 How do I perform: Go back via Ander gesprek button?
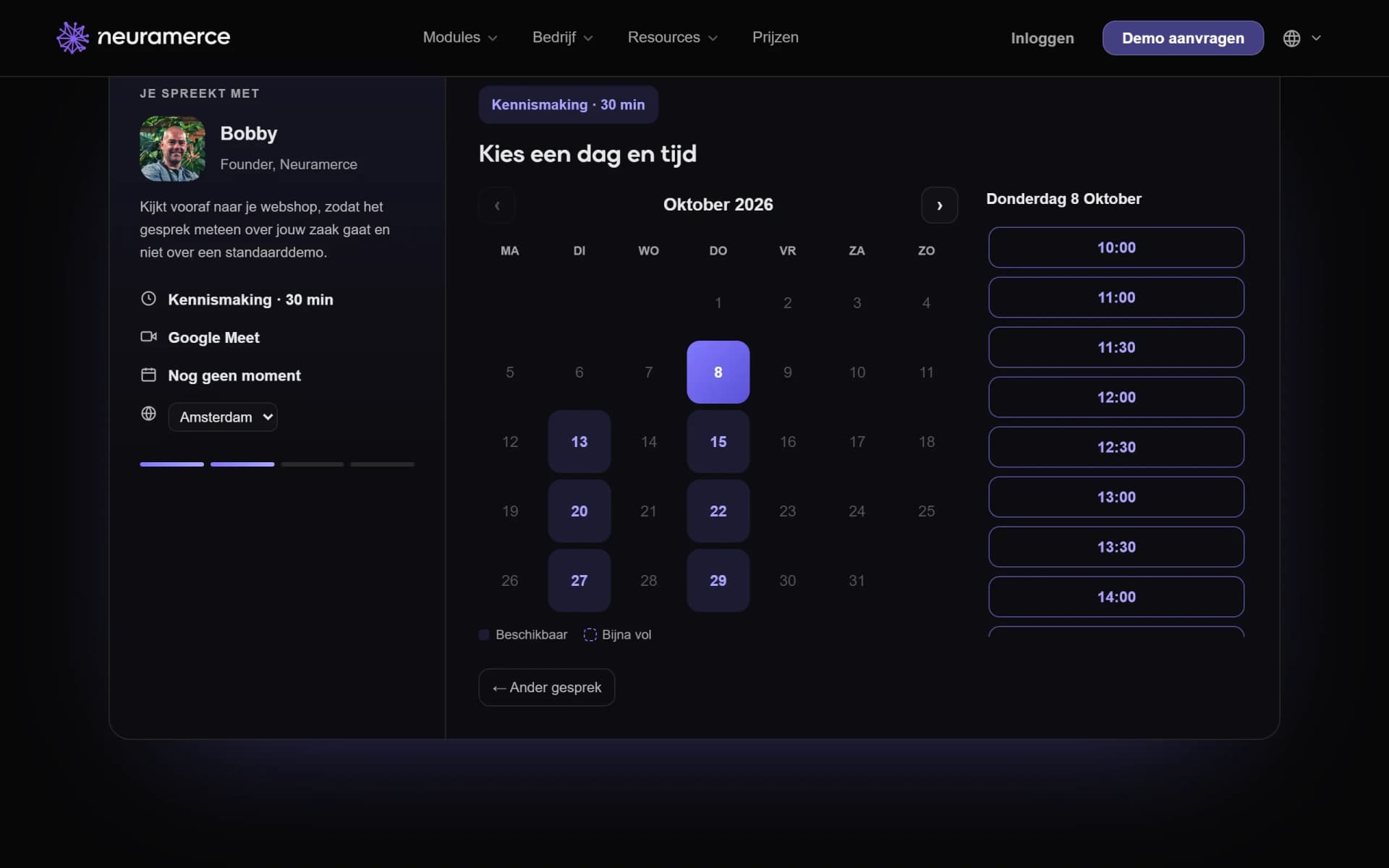tap(547, 687)
